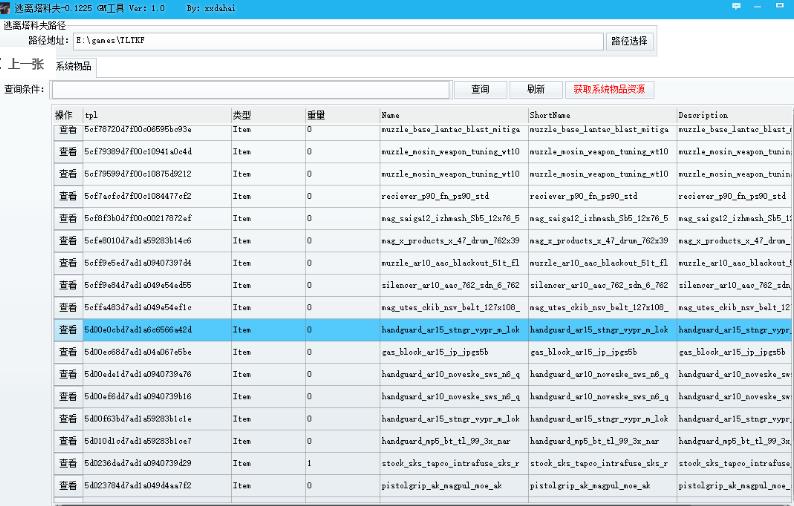Image resolution: width=794 pixels, height=506 pixels.
Task: Click the Name column header
Action: click(x=454, y=115)
